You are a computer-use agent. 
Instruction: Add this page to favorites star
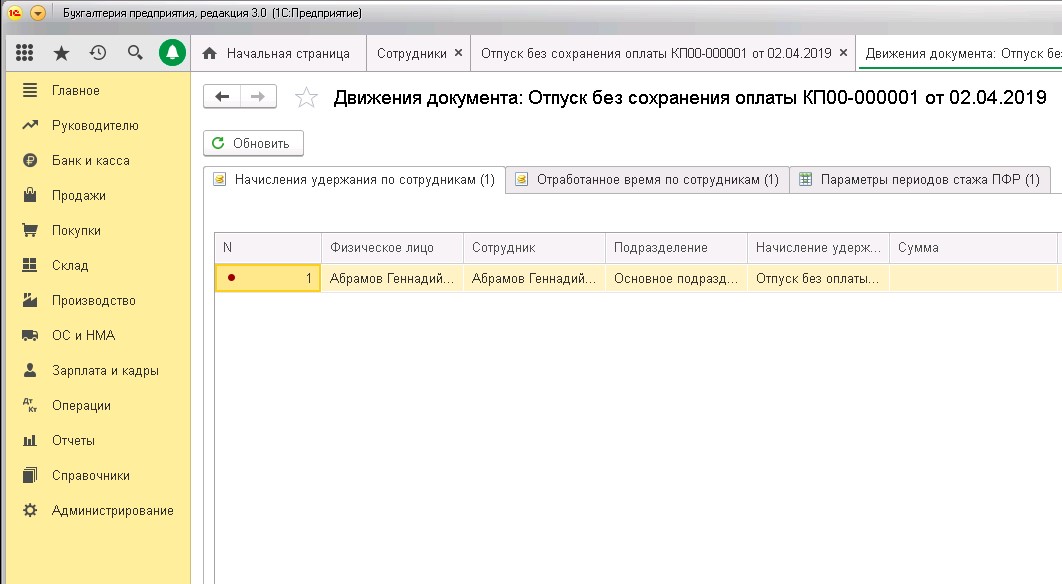(x=307, y=97)
